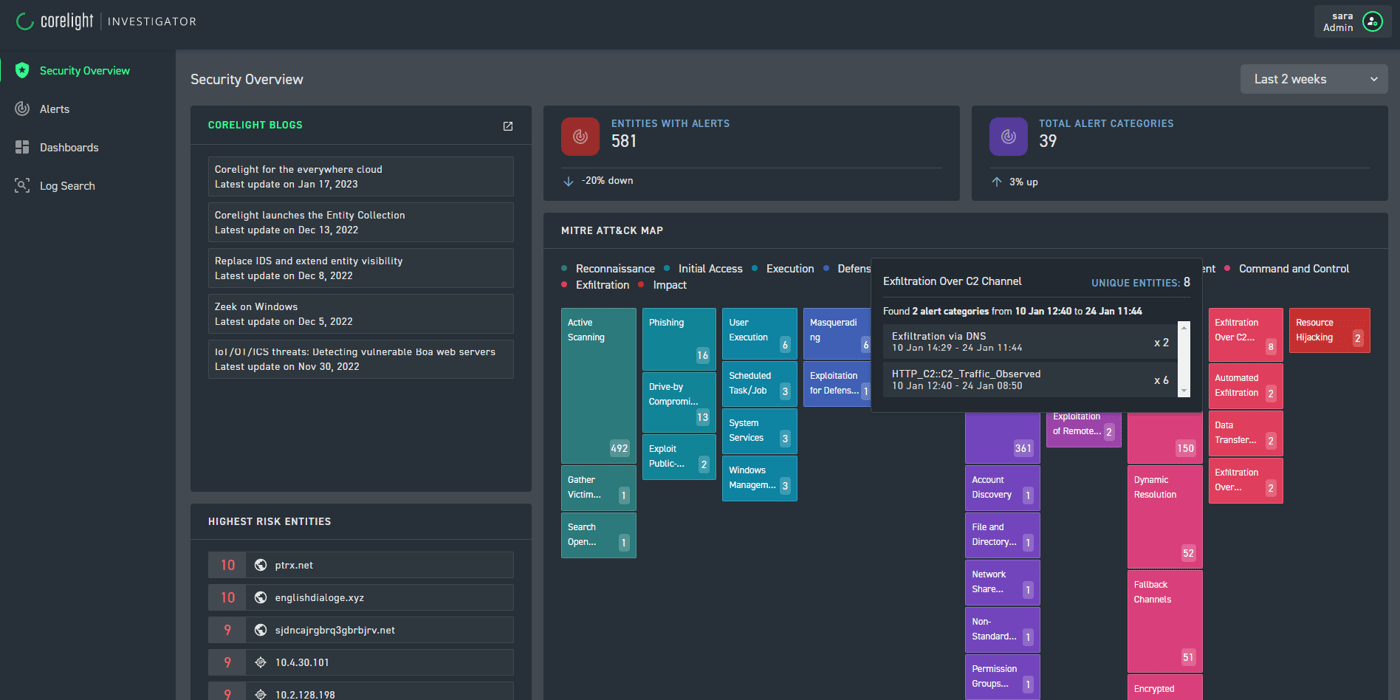Click the globe icon beside englishdialoge.xyz
Image resolution: width=1400 pixels, height=700 pixels.
click(x=259, y=598)
